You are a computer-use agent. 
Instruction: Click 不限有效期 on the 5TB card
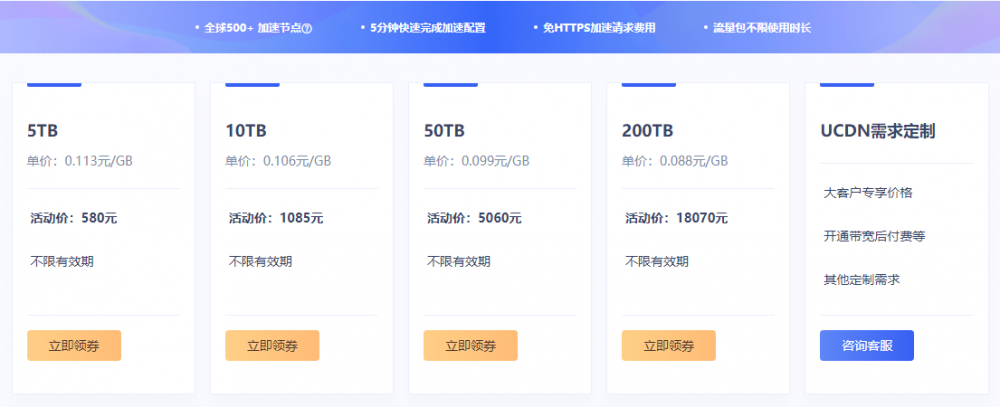click(62, 261)
